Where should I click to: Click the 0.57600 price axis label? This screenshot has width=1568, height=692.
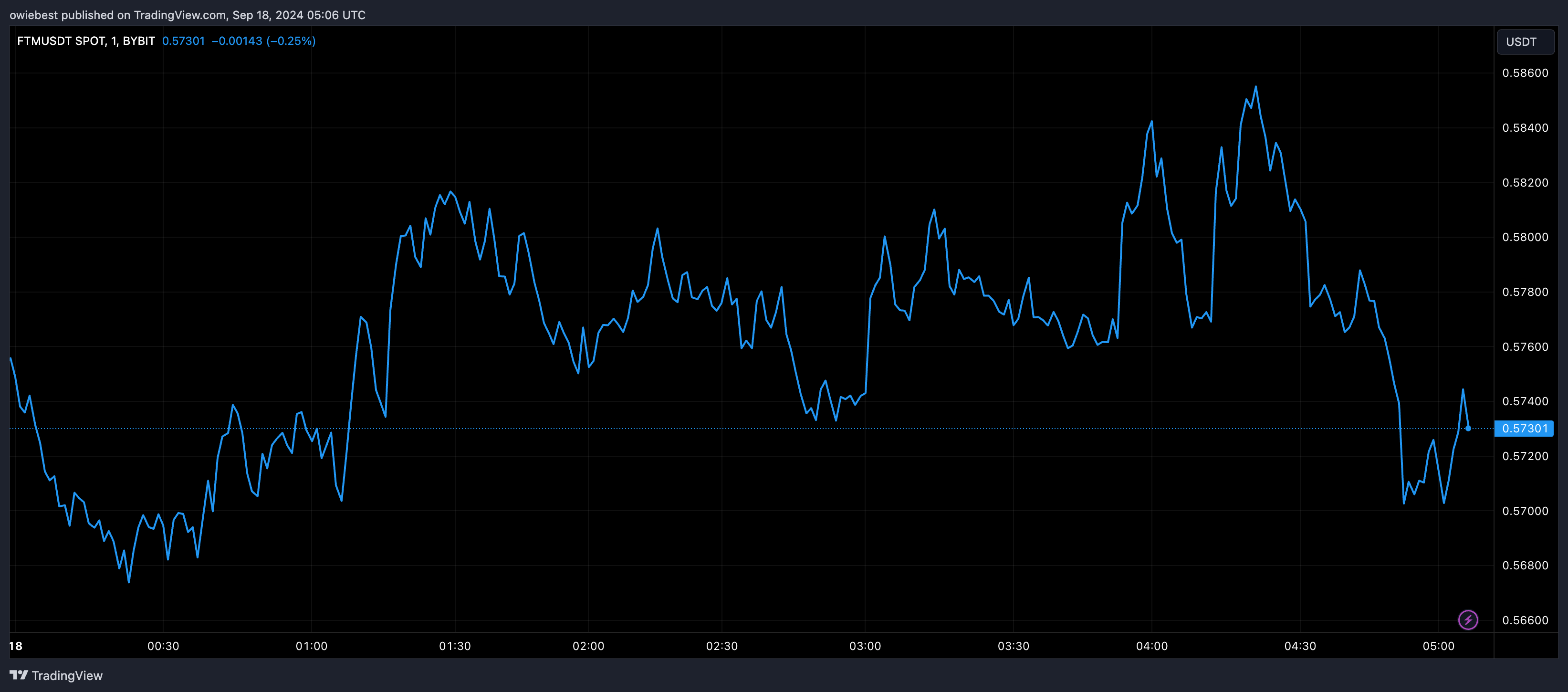1526,346
